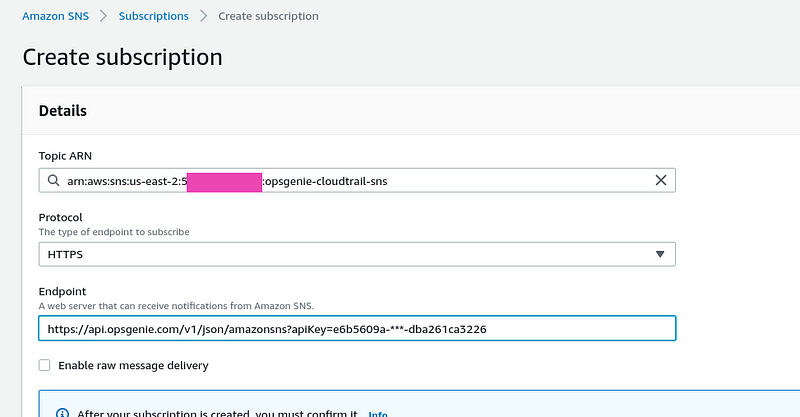Click the info circle icon in the notice
This screenshot has height=417, width=800.
pos(62,413)
